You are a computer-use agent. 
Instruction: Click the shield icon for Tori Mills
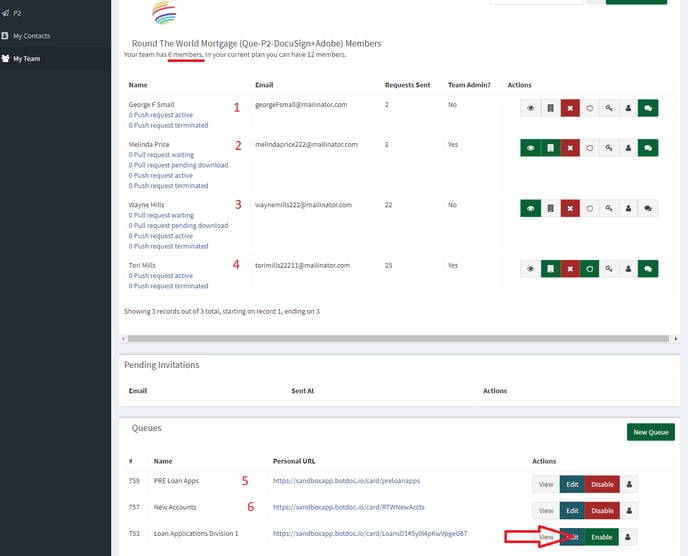coord(589,268)
